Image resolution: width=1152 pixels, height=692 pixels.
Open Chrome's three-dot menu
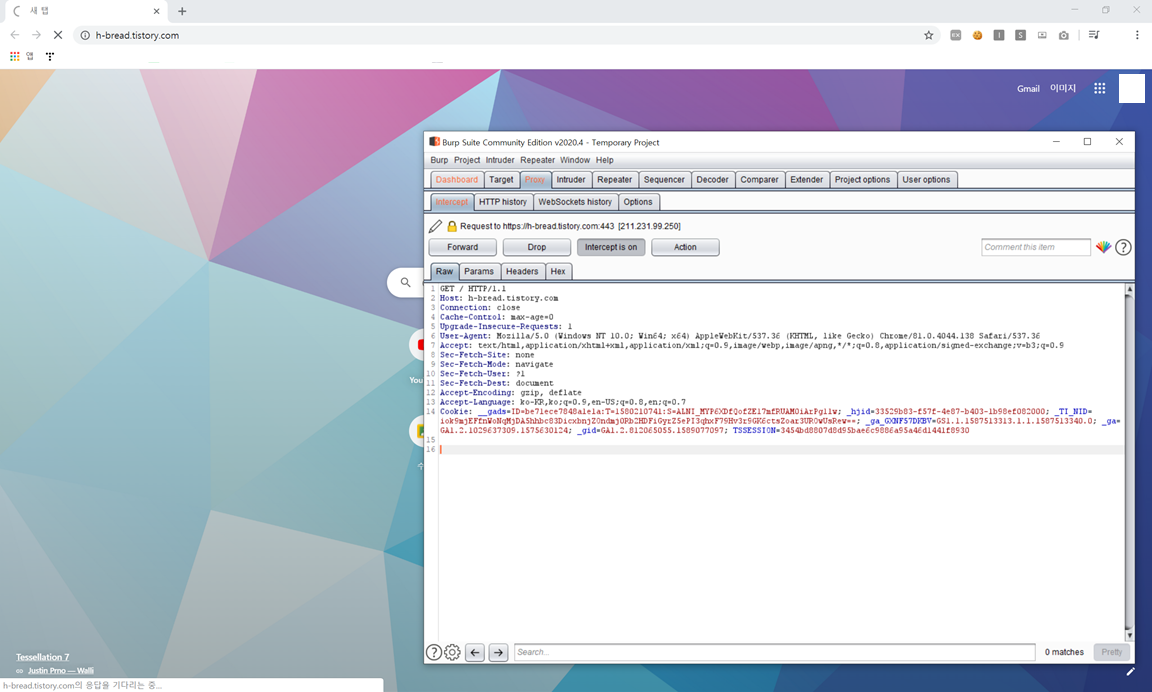click(x=1137, y=35)
